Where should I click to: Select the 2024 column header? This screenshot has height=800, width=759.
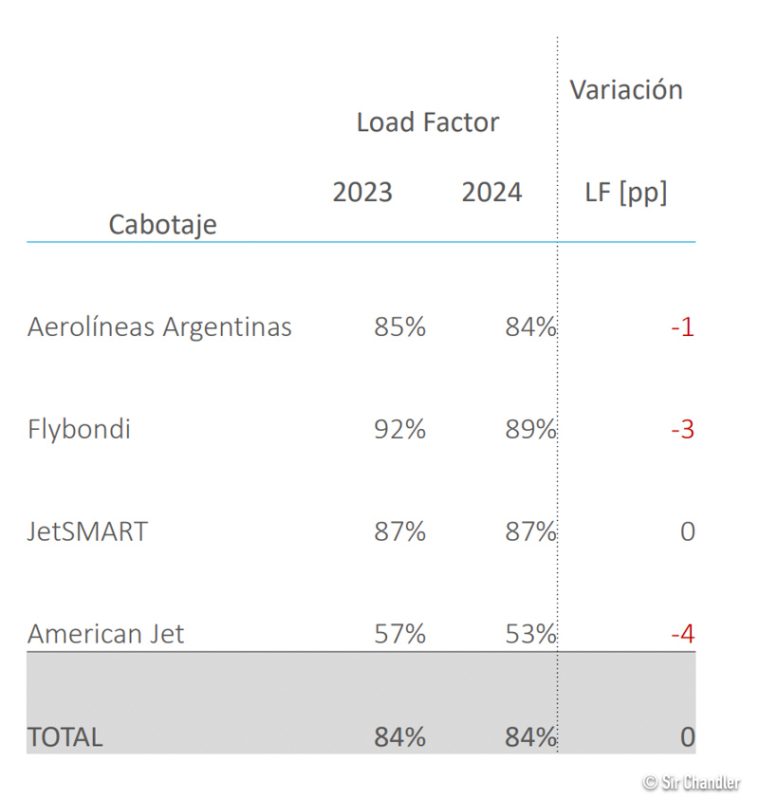(x=491, y=192)
